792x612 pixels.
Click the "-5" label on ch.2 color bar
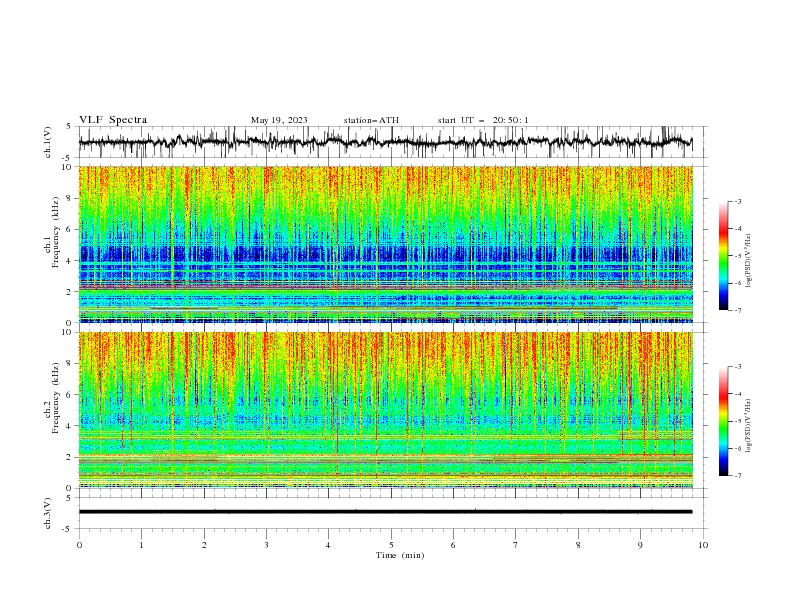coord(738,421)
